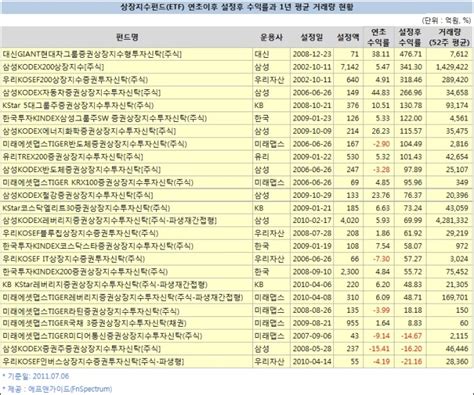This screenshot has width=474, height=395.
Task: Click the 설정일 column header
Action: pyautogui.click(x=312, y=37)
